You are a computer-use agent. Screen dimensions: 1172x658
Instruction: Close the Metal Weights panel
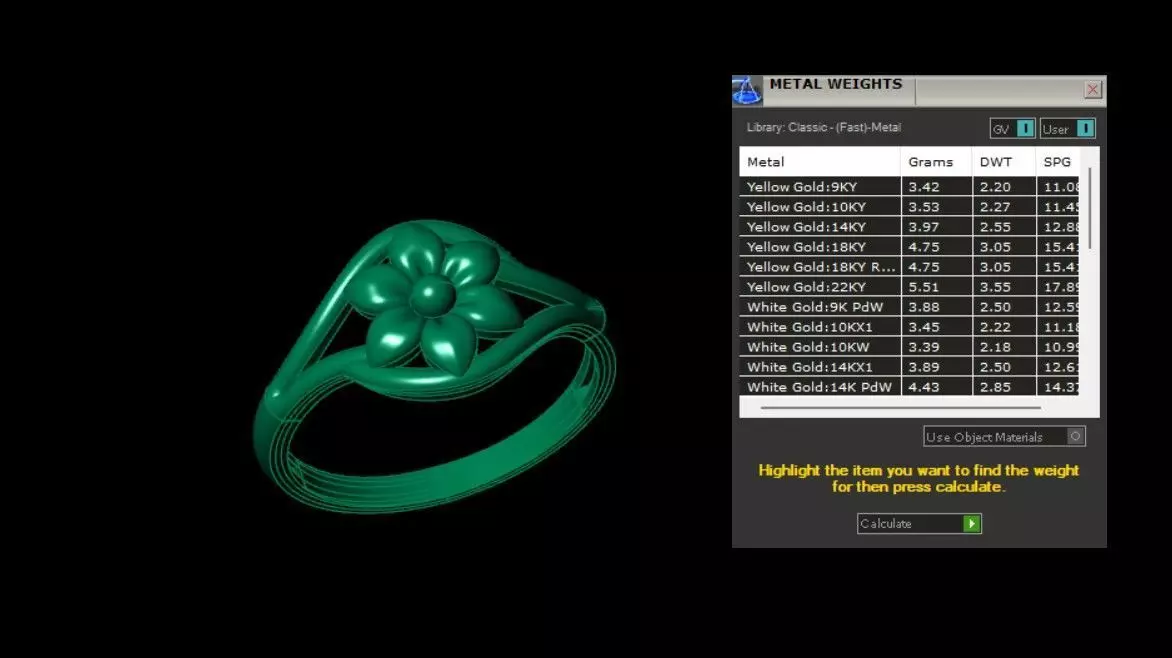[x=1093, y=90]
